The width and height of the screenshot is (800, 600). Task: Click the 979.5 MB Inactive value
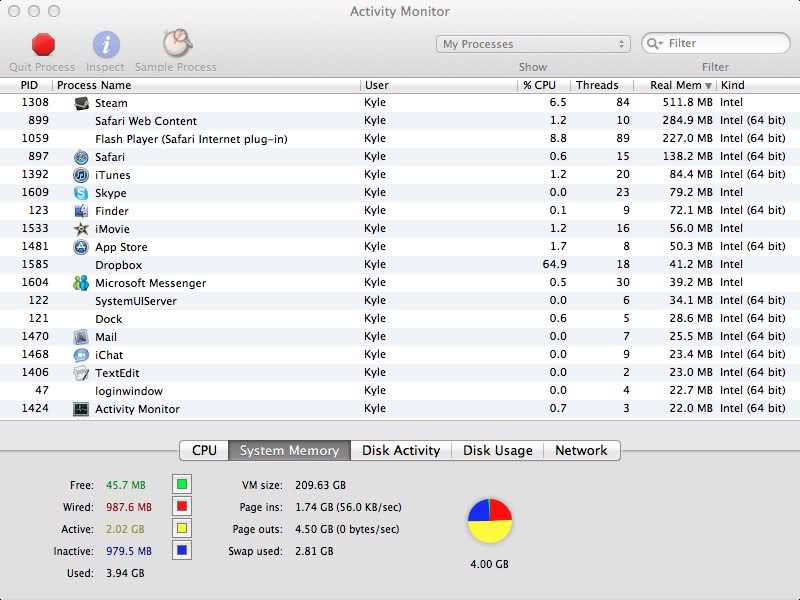[x=129, y=552]
